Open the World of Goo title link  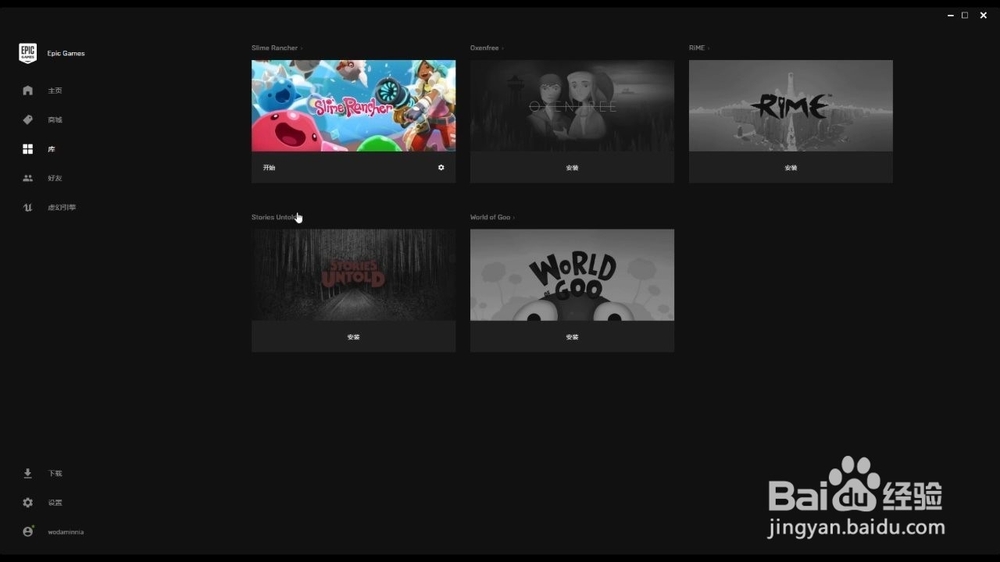[490, 217]
